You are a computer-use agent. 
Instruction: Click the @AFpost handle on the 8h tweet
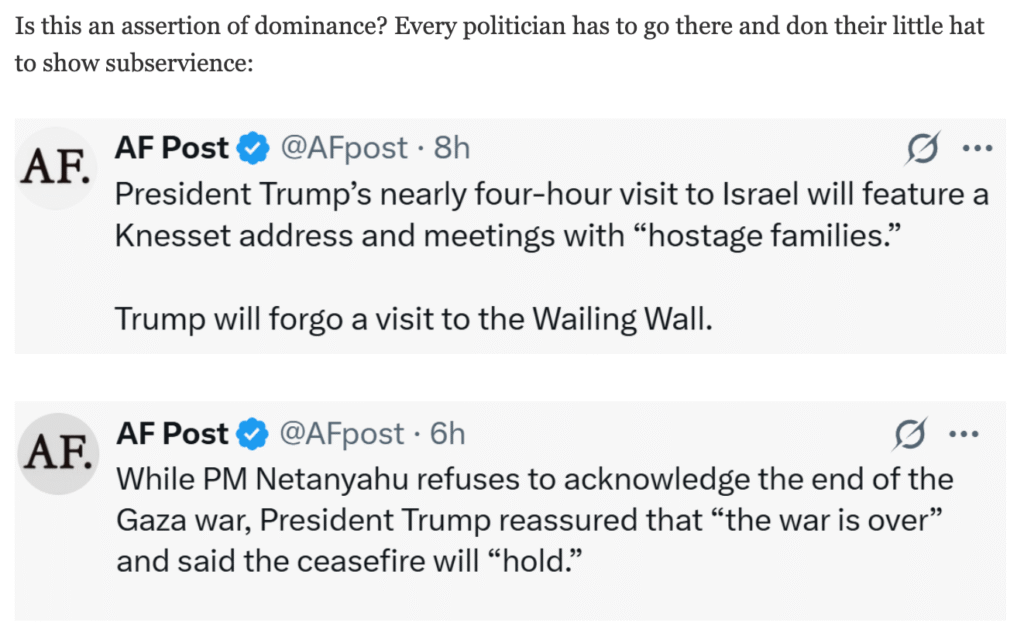[x=342, y=149]
